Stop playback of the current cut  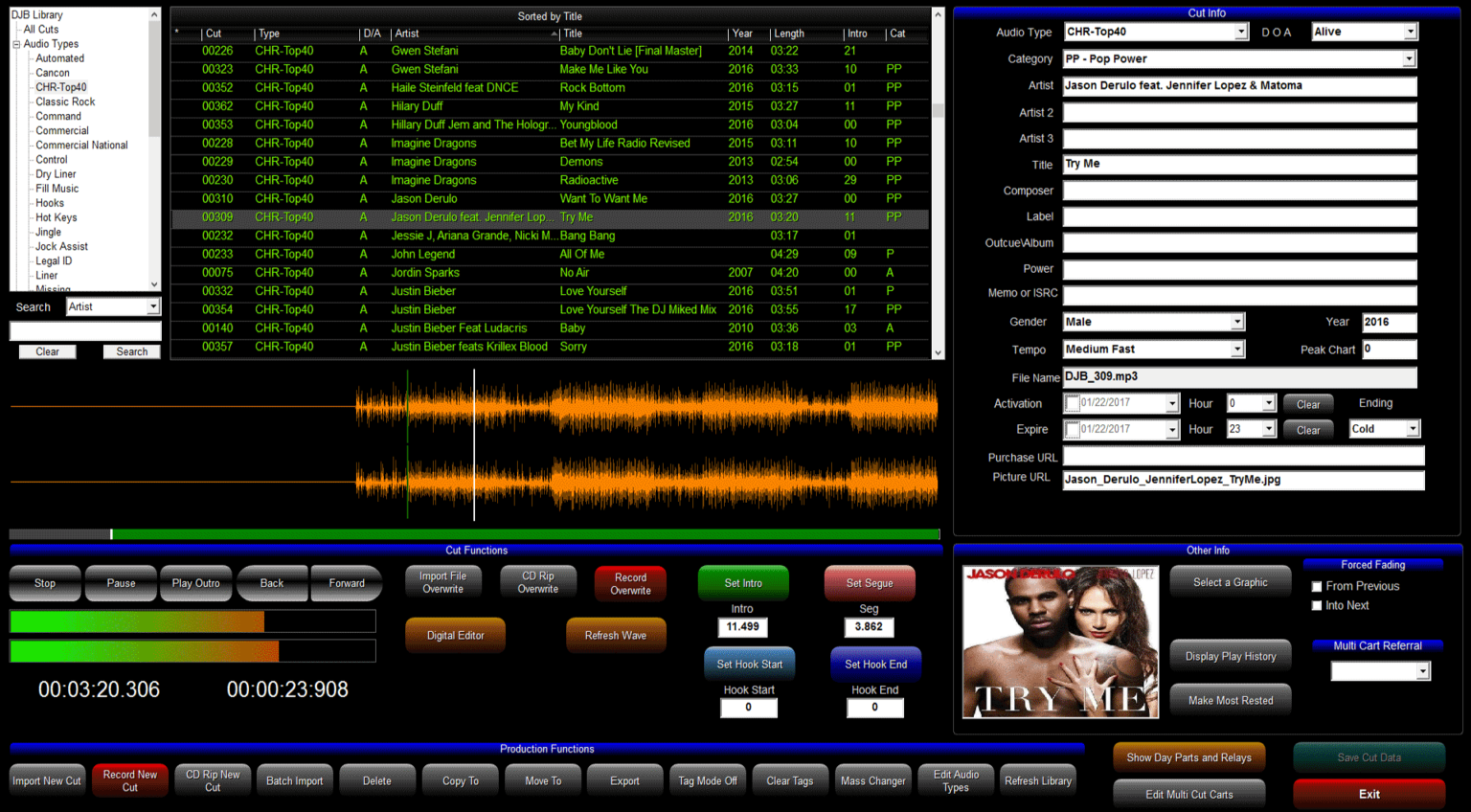click(44, 582)
